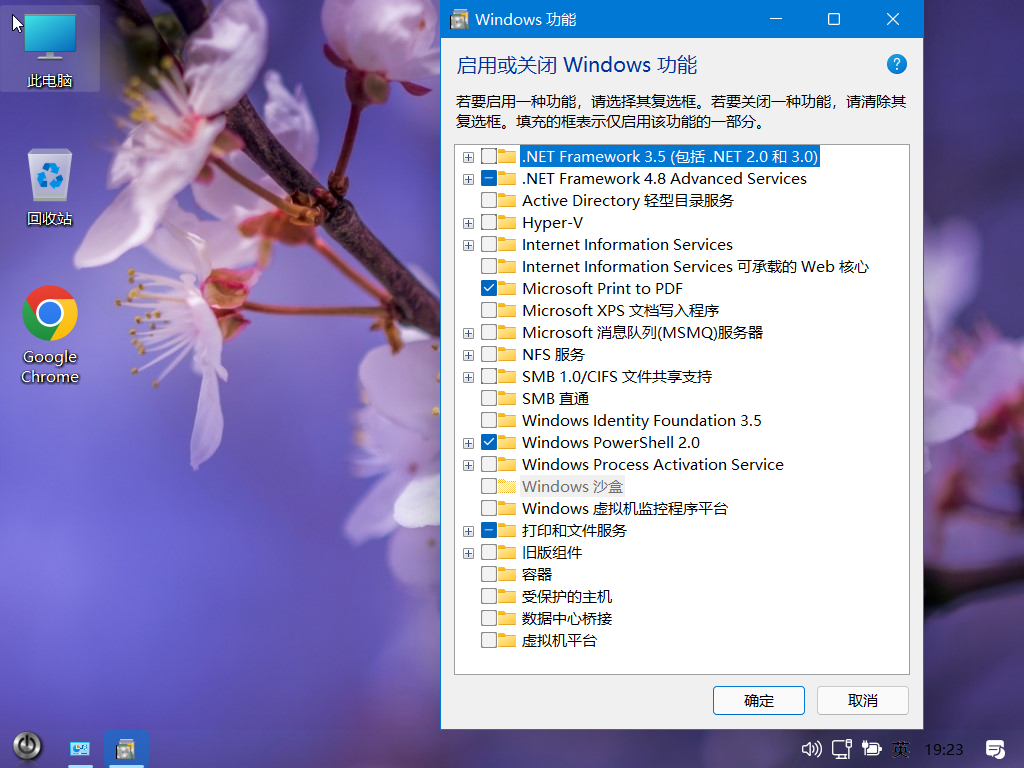Click the blue help question mark icon
The image size is (1024, 768).
897,64
